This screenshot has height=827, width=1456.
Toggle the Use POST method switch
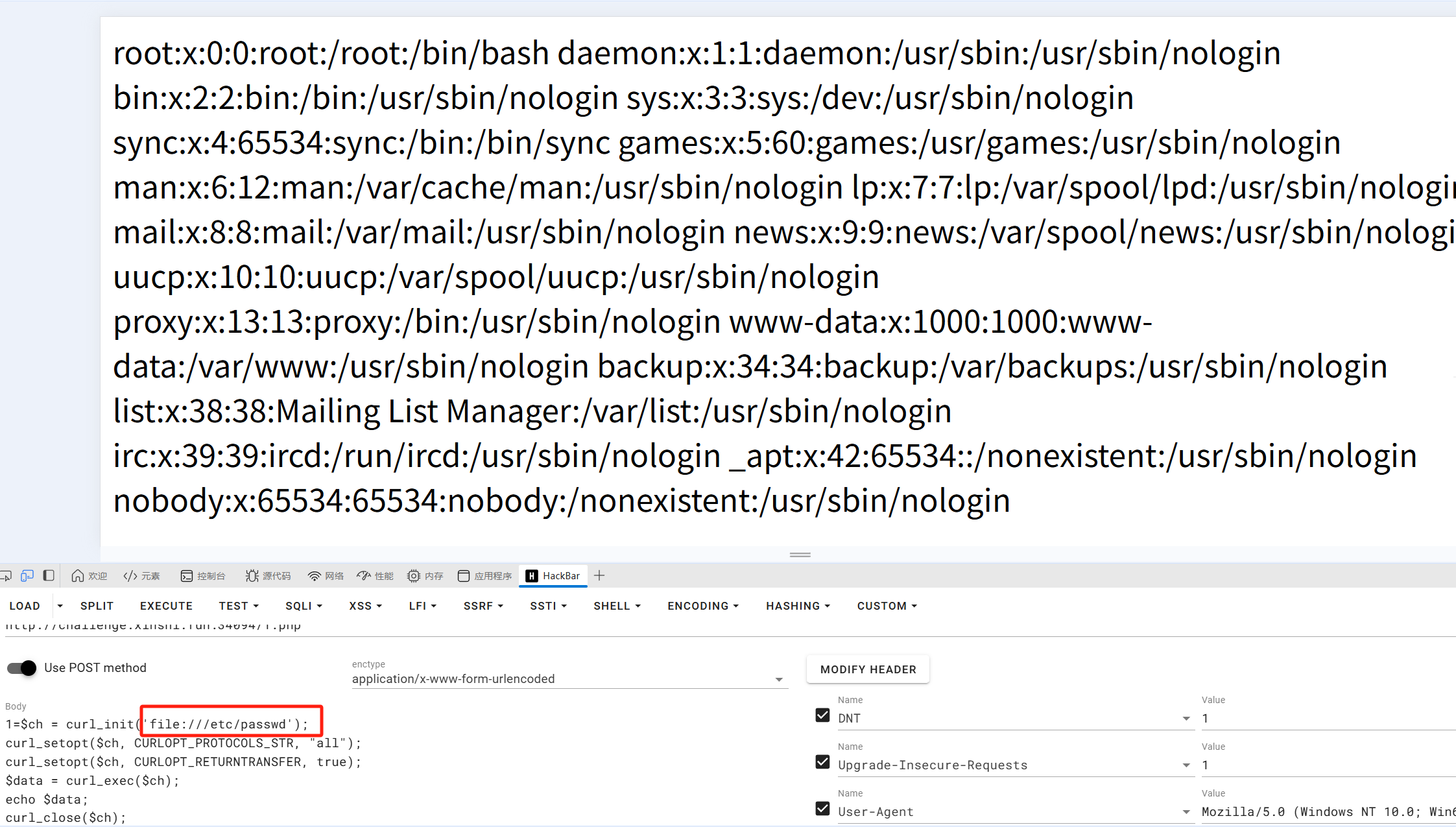[22, 667]
